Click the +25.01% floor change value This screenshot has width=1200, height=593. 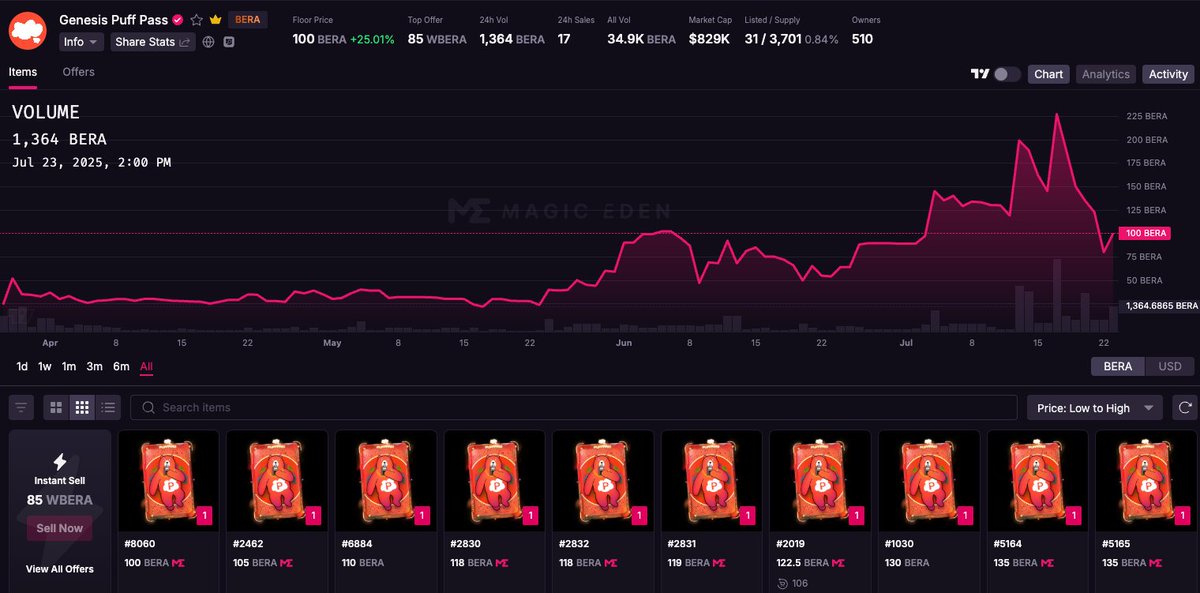coord(372,39)
